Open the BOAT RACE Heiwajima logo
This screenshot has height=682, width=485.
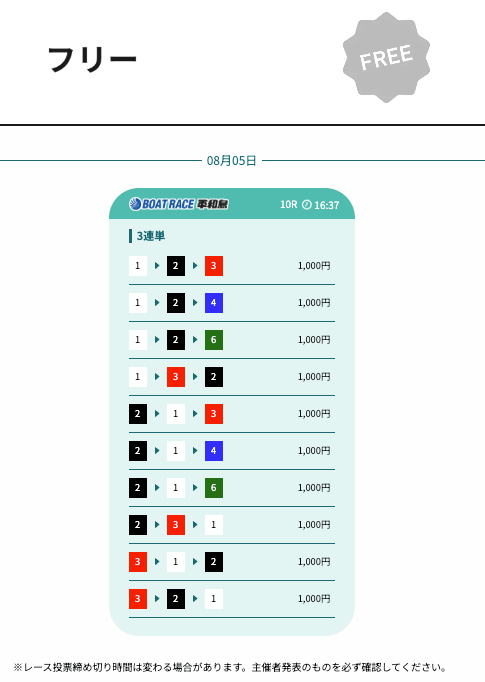tap(178, 204)
